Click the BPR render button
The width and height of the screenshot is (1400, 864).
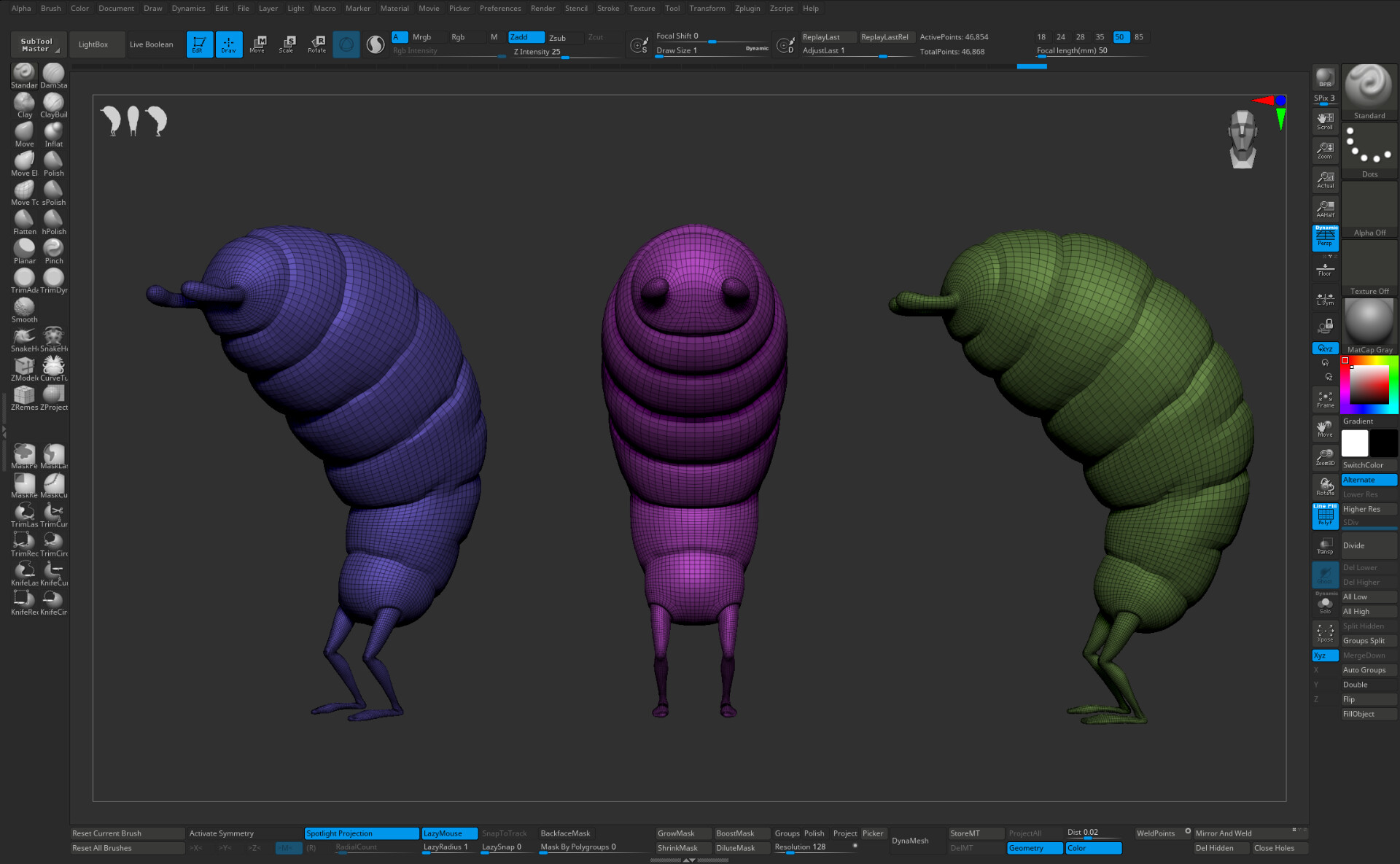(1325, 77)
